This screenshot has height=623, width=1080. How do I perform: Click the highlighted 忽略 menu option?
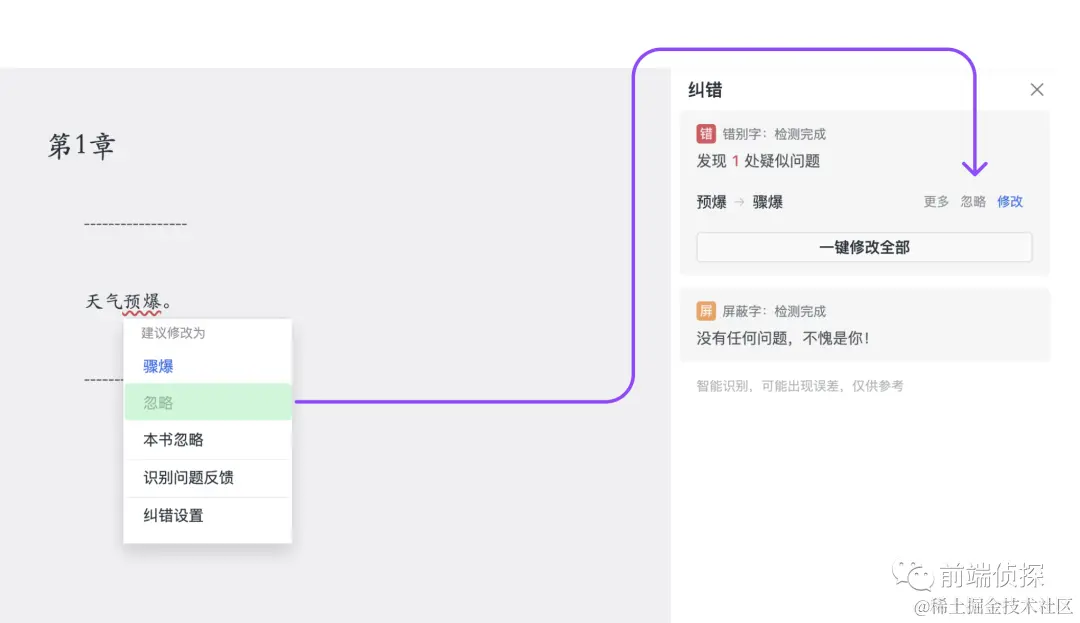(x=155, y=402)
